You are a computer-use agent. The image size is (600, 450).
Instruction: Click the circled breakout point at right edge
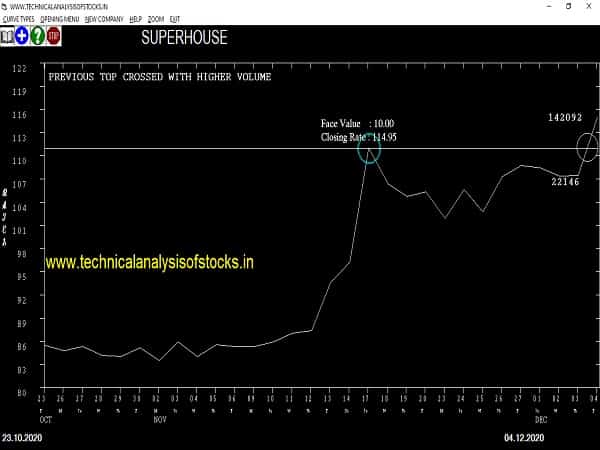[587, 149]
